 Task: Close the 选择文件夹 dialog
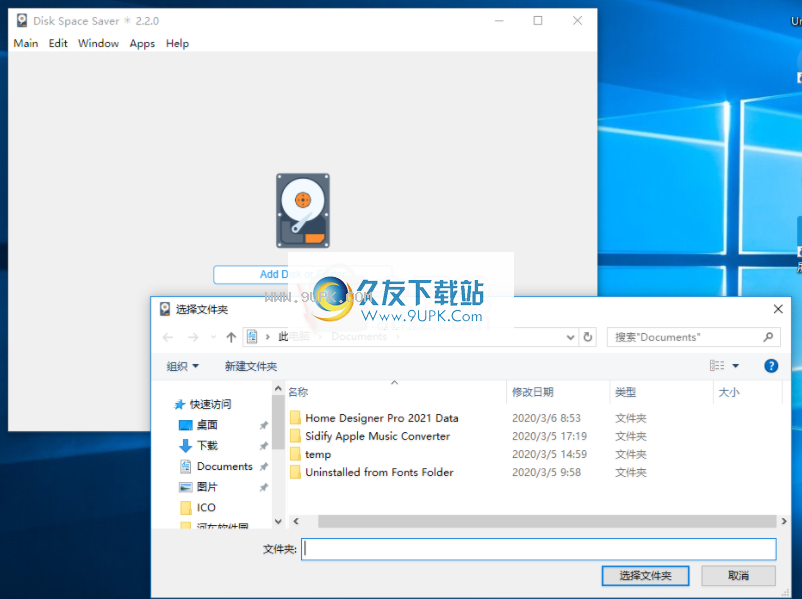(x=778, y=309)
